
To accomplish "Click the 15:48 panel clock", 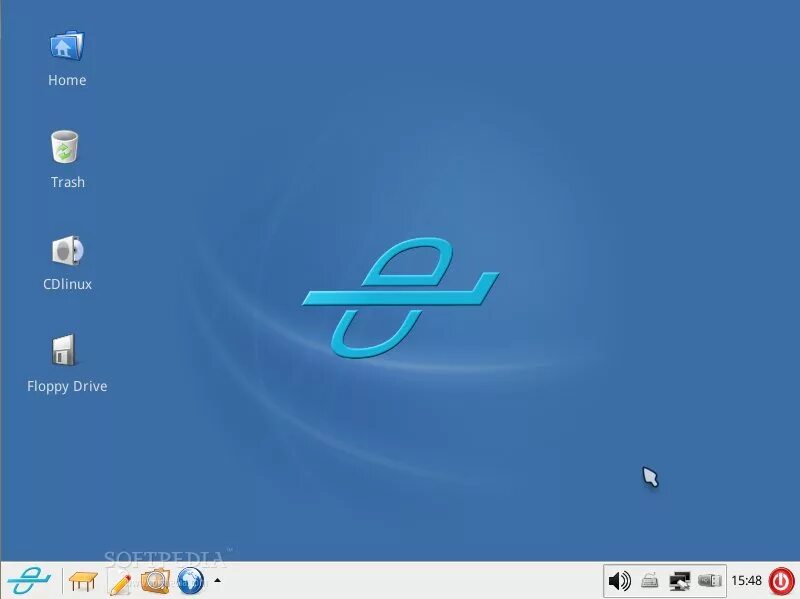I will pyautogui.click(x=746, y=581).
